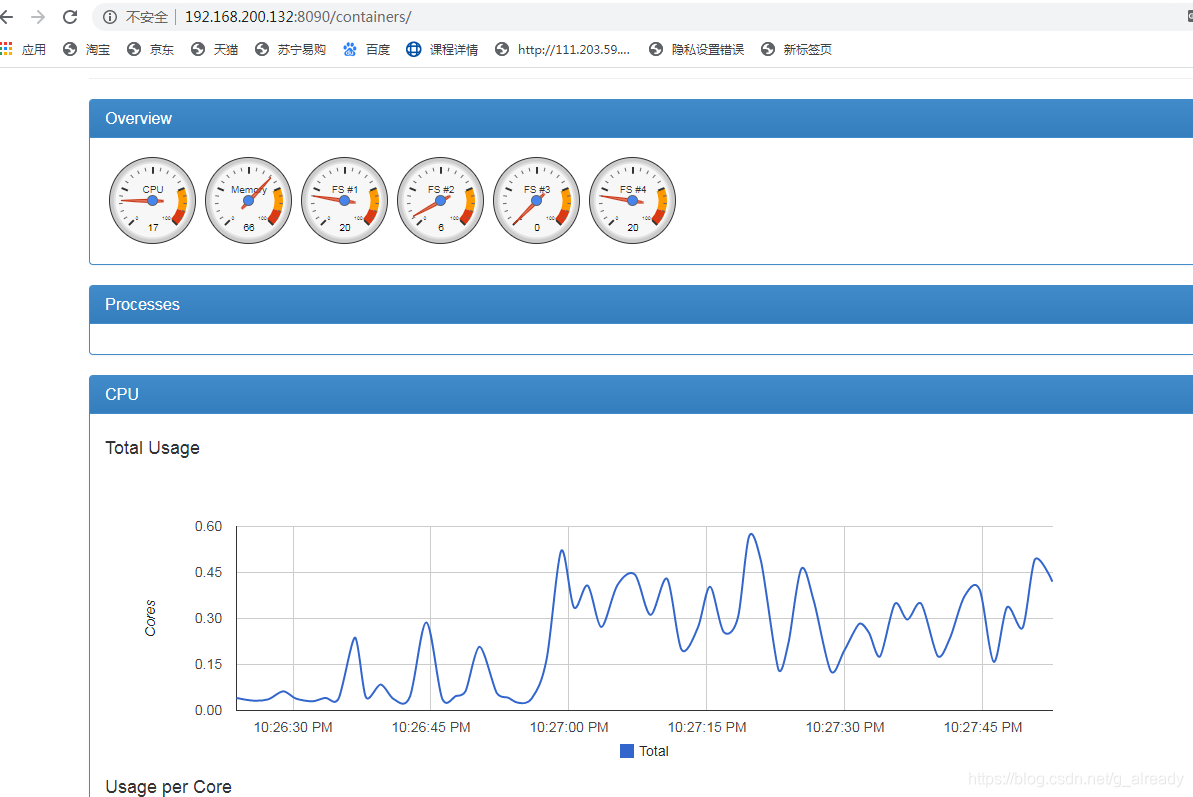Click the Cores axis title
The height and width of the screenshot is (797, 1193).
[150, 618]
